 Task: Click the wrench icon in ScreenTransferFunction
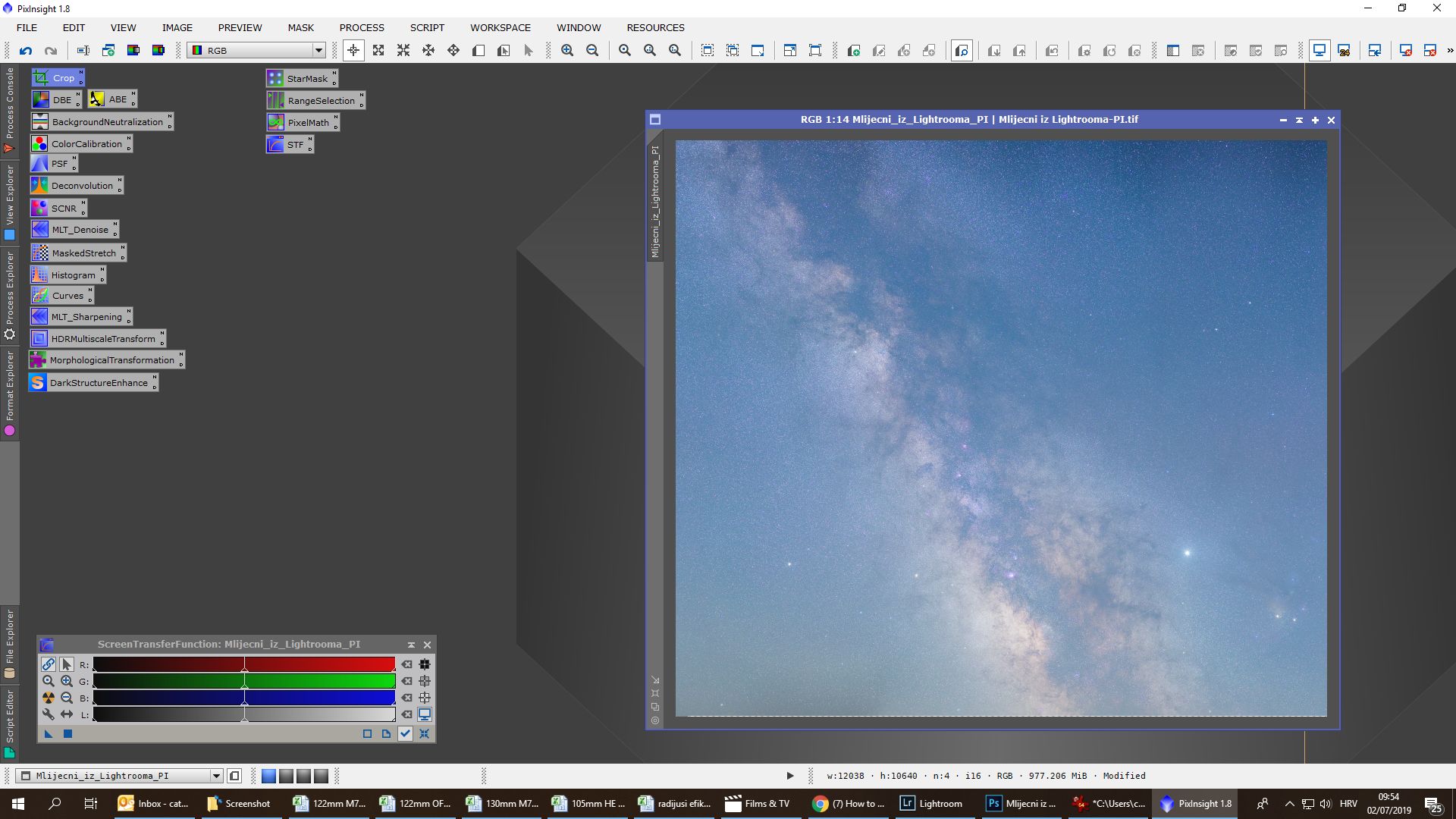[x=49, y=714]
